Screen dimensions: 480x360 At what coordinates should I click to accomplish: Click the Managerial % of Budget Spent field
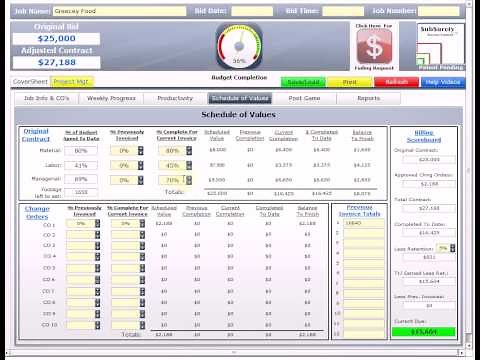[x=81, y=179]
